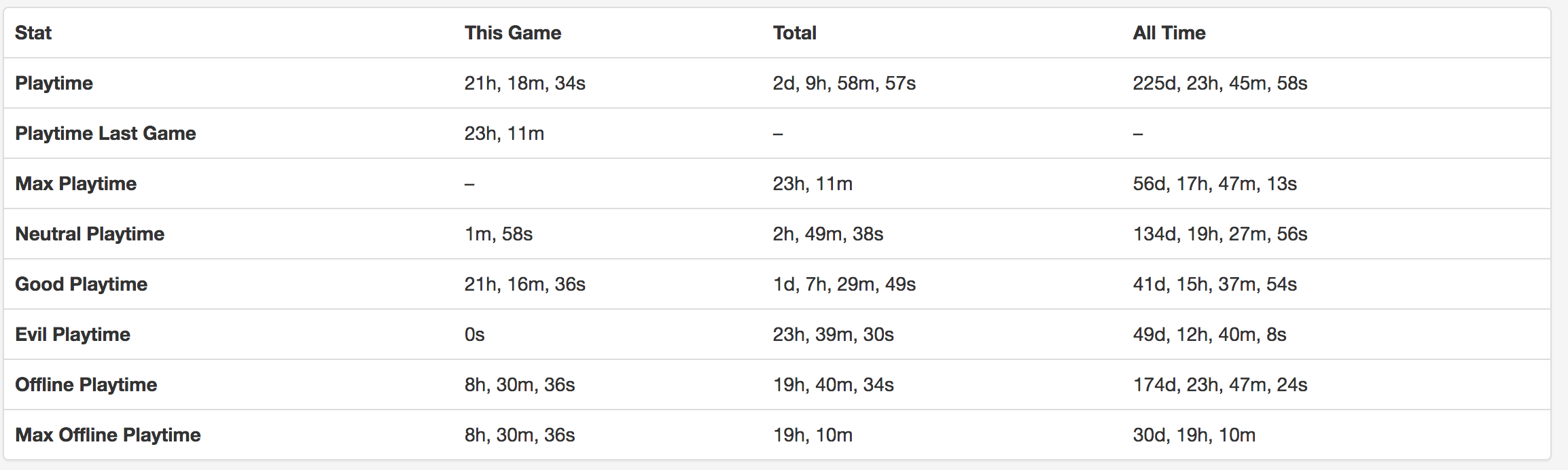This screenshot has width=1568, height=470.
Task: Click the 225d, 23h, 45m, 58s value
Action: tap(1220, 83)
